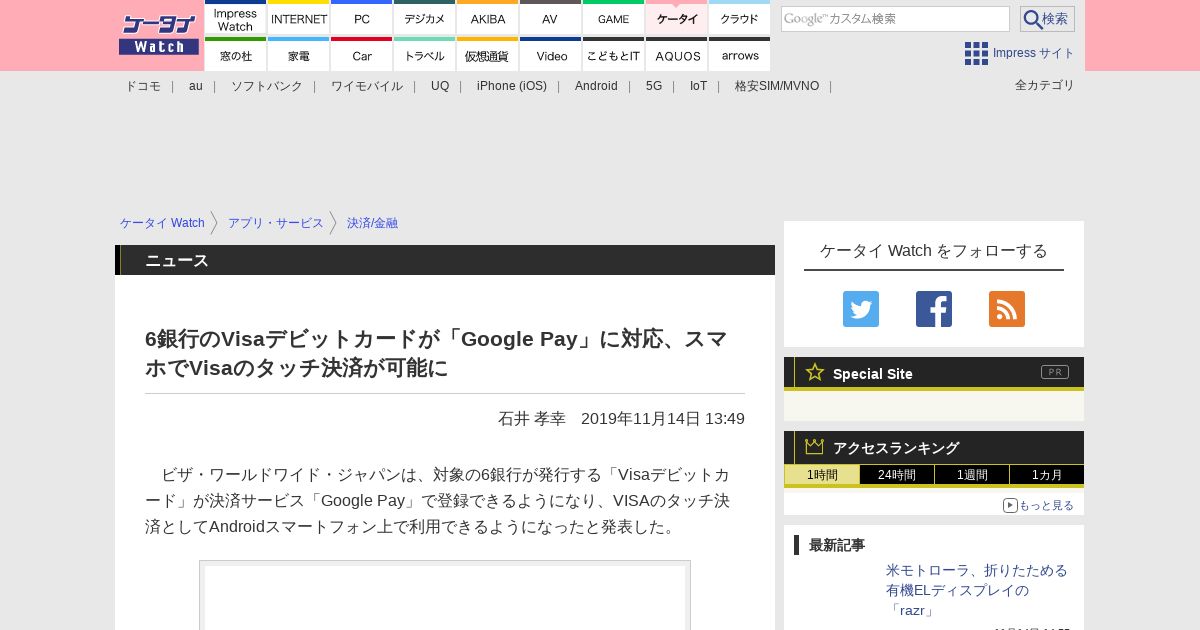Go to Android category
The height and width of the screenshot is (630, 1200).
[596, 86]
